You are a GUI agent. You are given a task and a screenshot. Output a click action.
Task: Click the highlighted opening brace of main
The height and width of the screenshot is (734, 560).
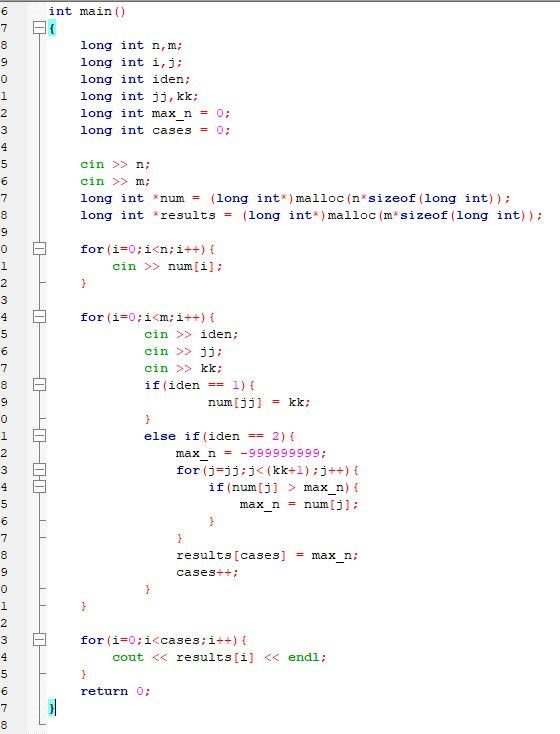click(52, 29)
